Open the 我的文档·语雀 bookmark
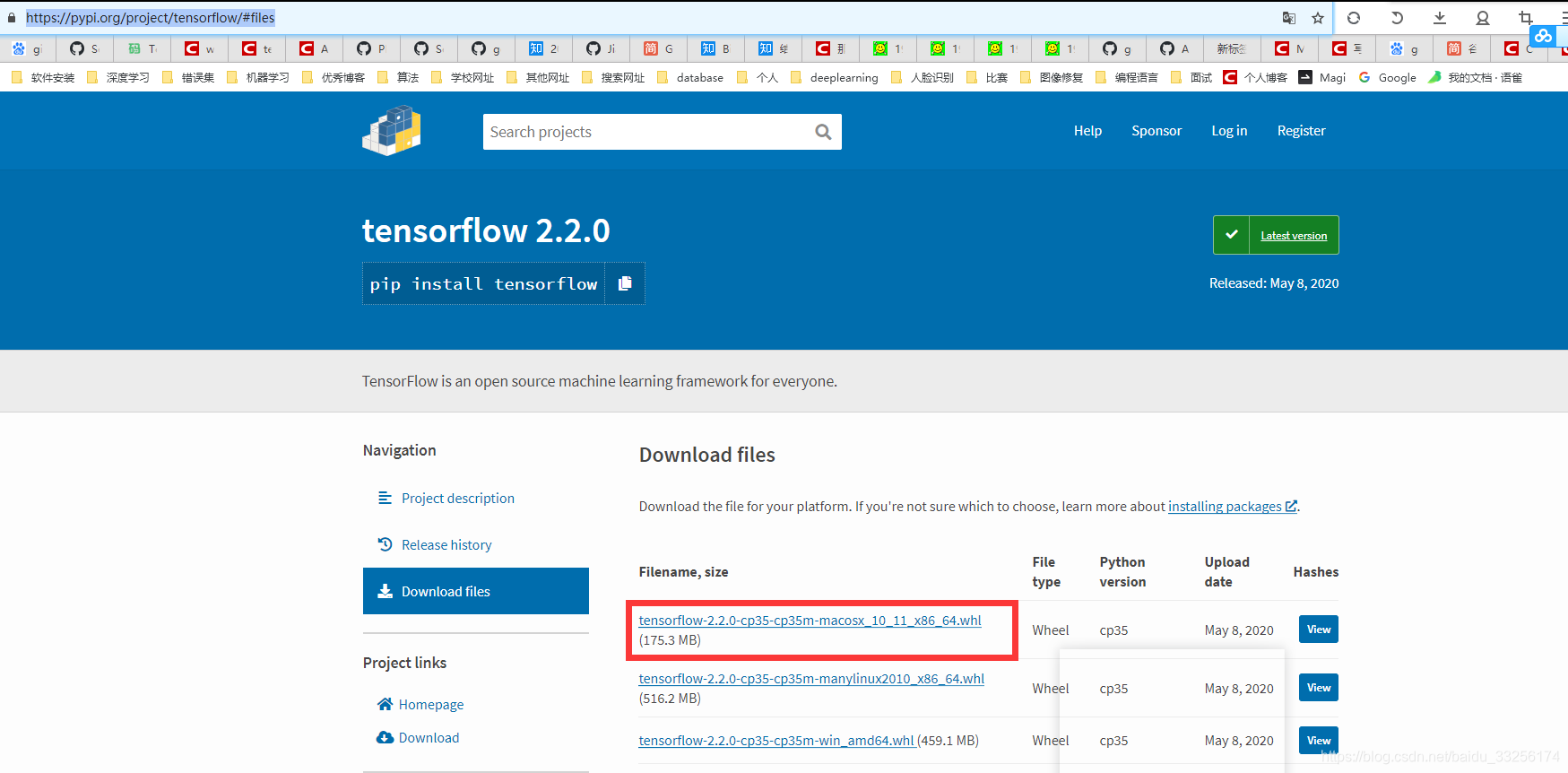 coord(1476,77)
